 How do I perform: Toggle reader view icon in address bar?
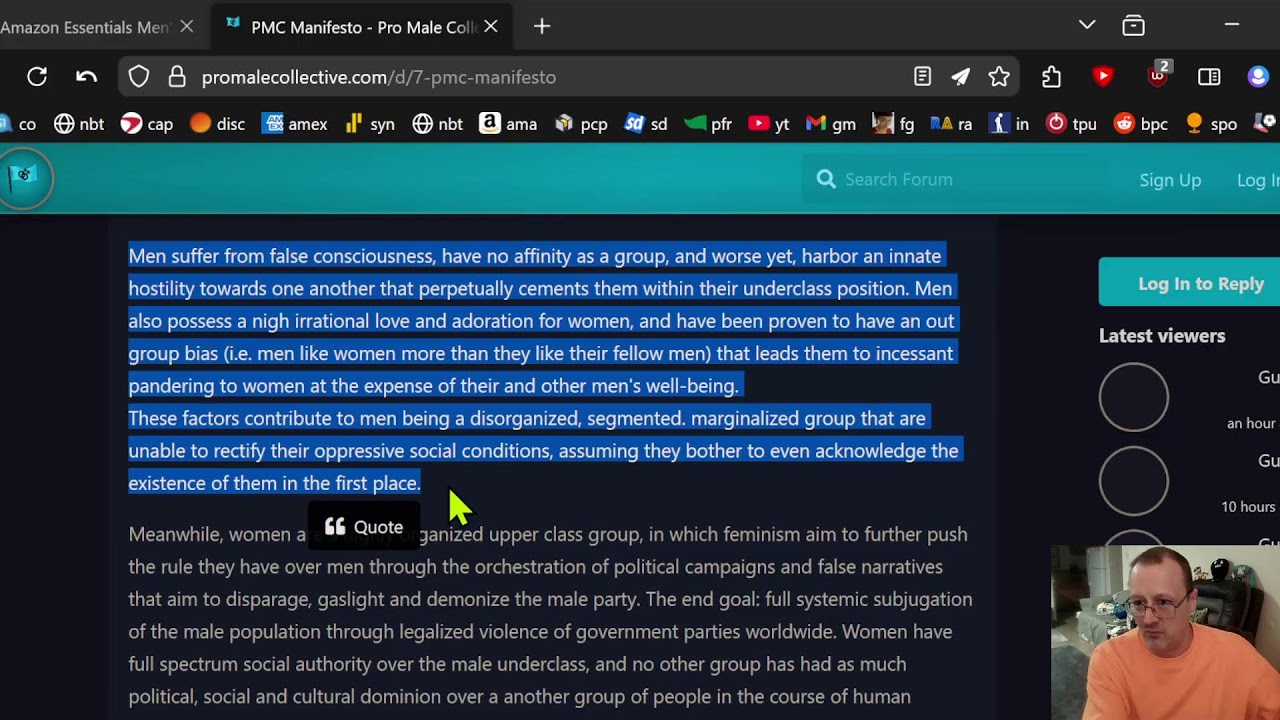click(x=922, y=77)
